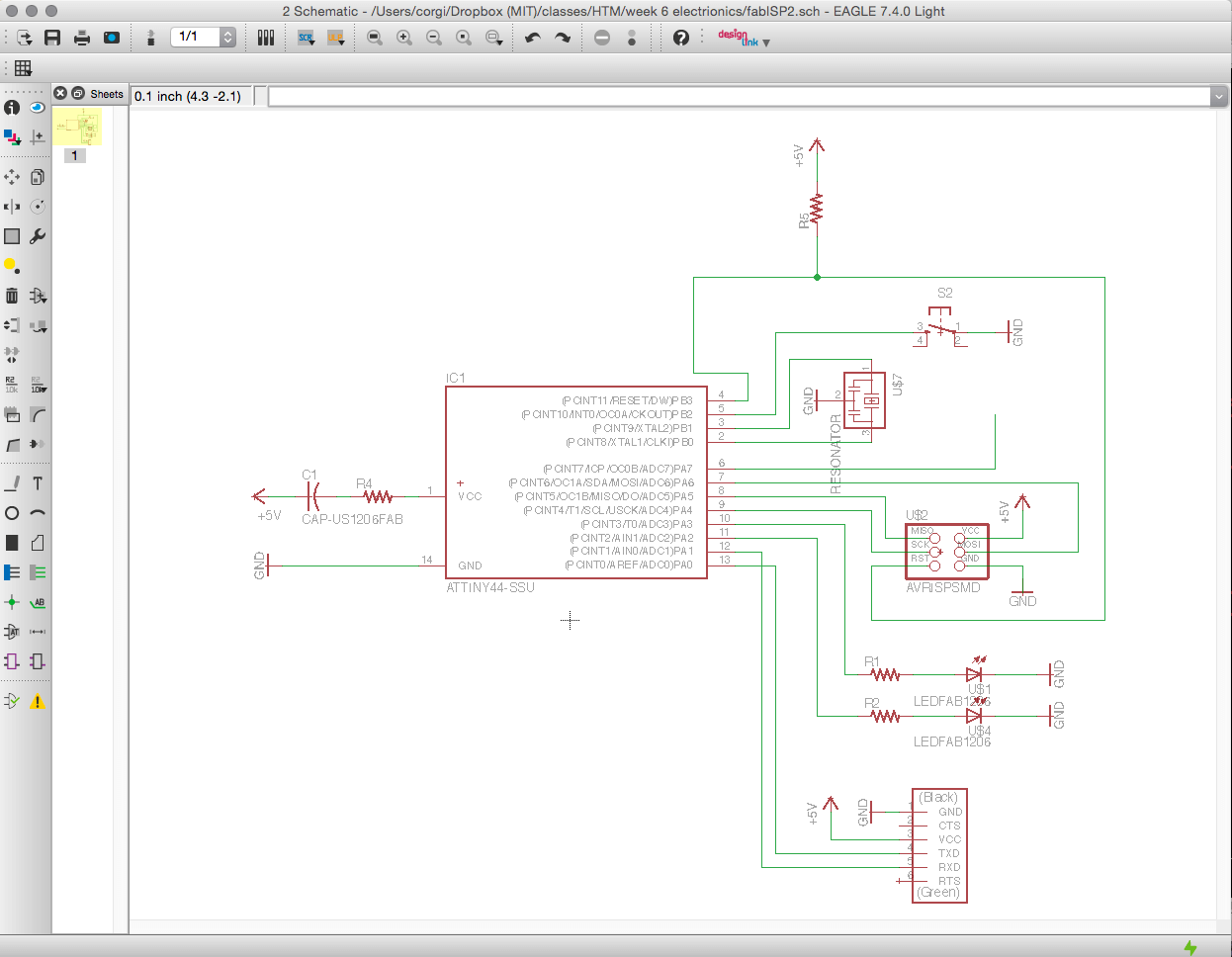
Task: Toggle the Show eye tool
Action: coord(38,107)
